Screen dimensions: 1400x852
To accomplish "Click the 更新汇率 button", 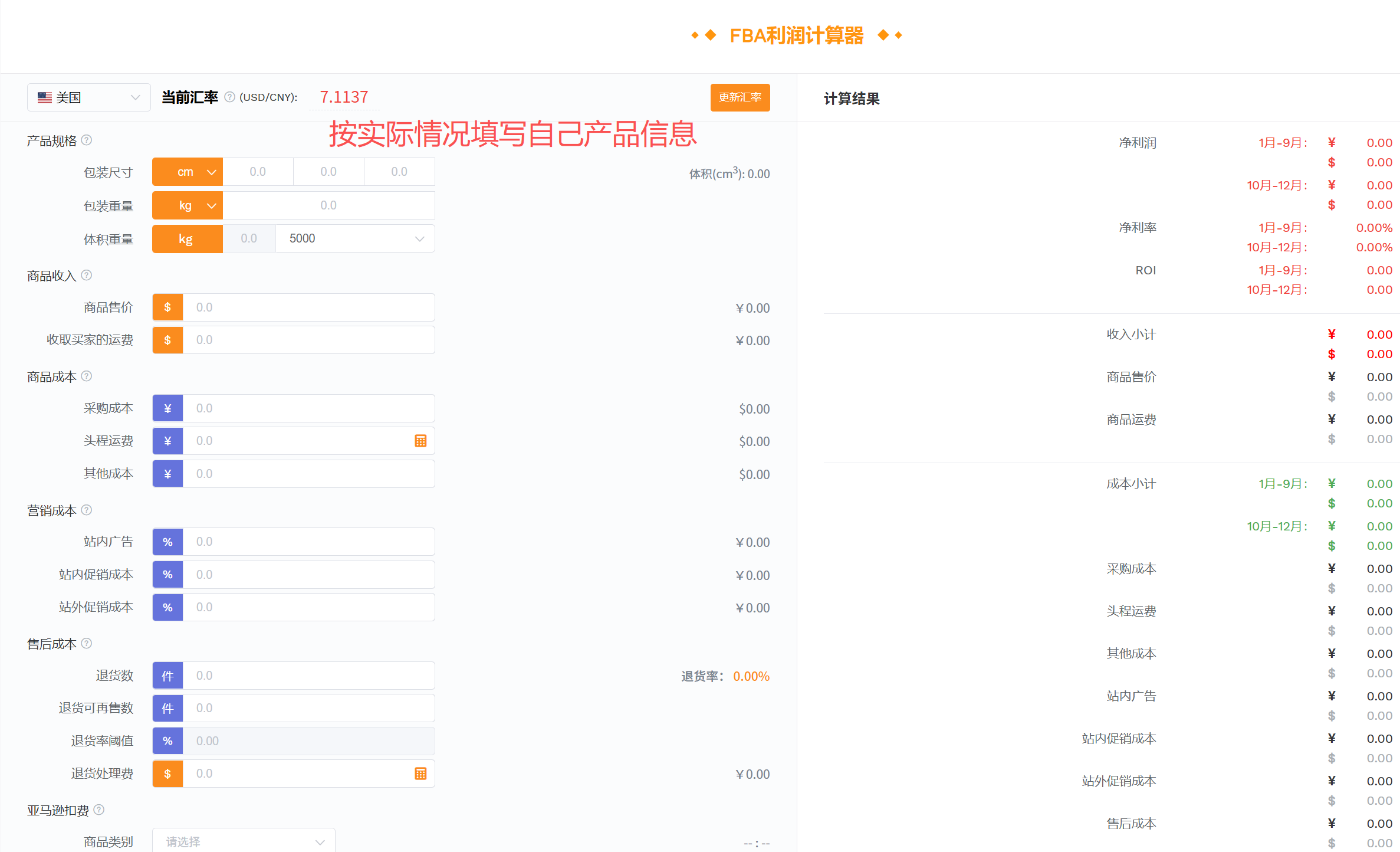I will pyautogui.click(x=740, y=97).
